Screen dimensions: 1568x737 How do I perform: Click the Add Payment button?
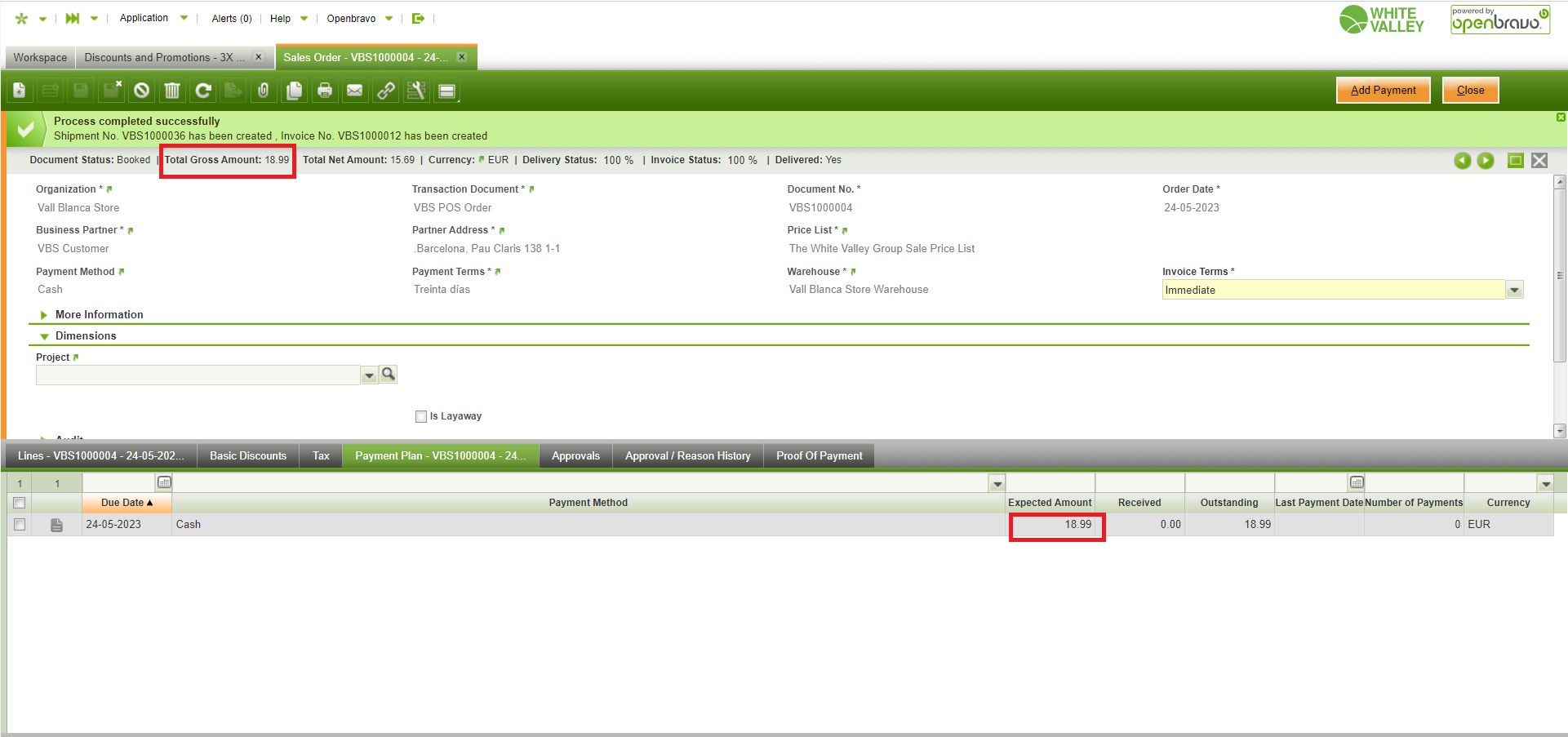[1383, 91]
